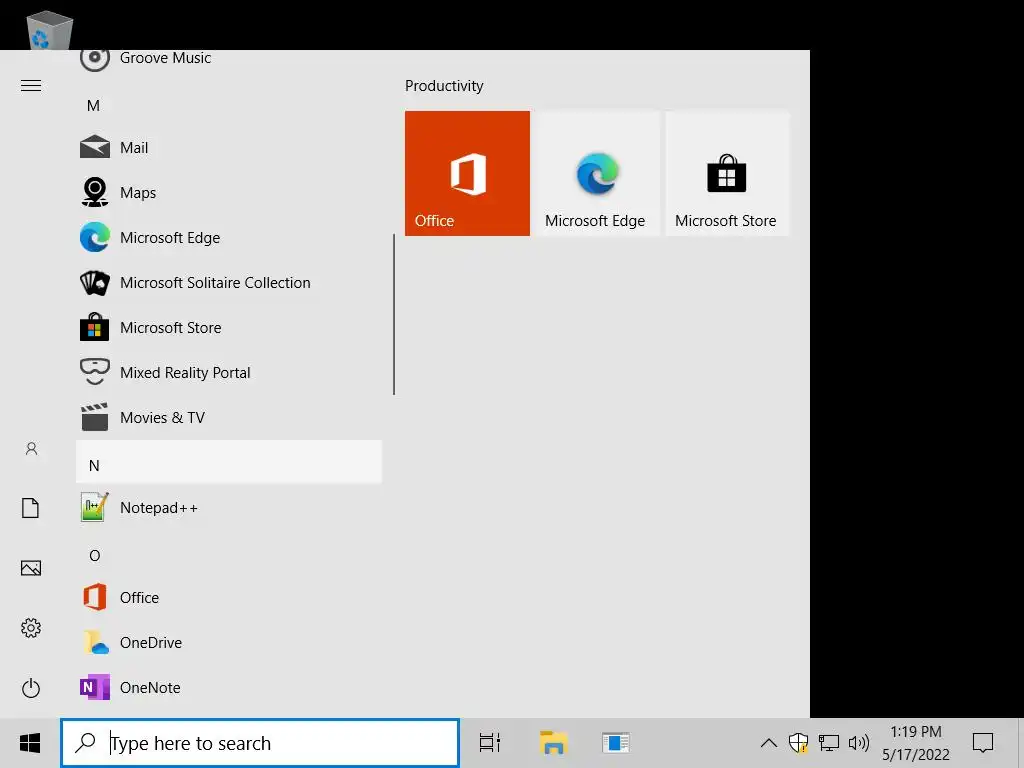This screenshot has width=1024, height=768.
Task: Open Documents from Start sidebar
Action: 31,508
